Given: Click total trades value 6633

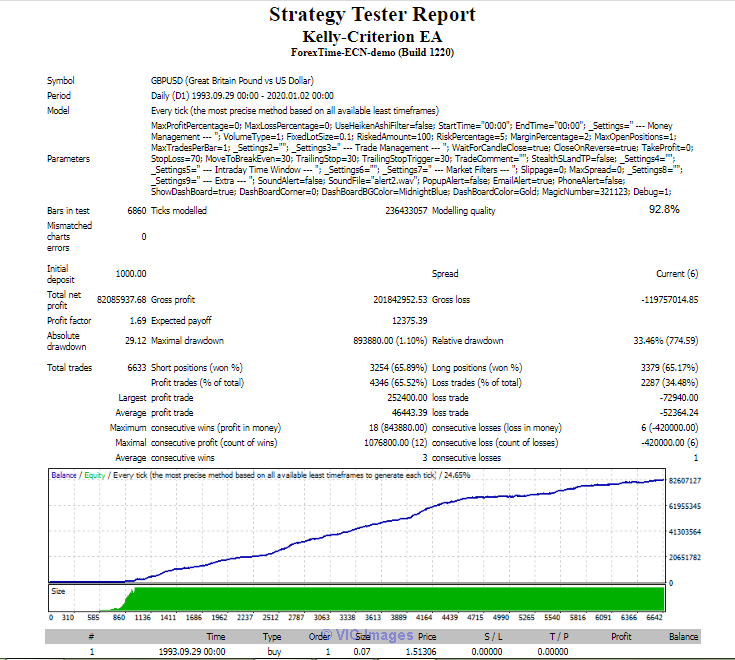Looking at the screenshot, I should (136, 368).
